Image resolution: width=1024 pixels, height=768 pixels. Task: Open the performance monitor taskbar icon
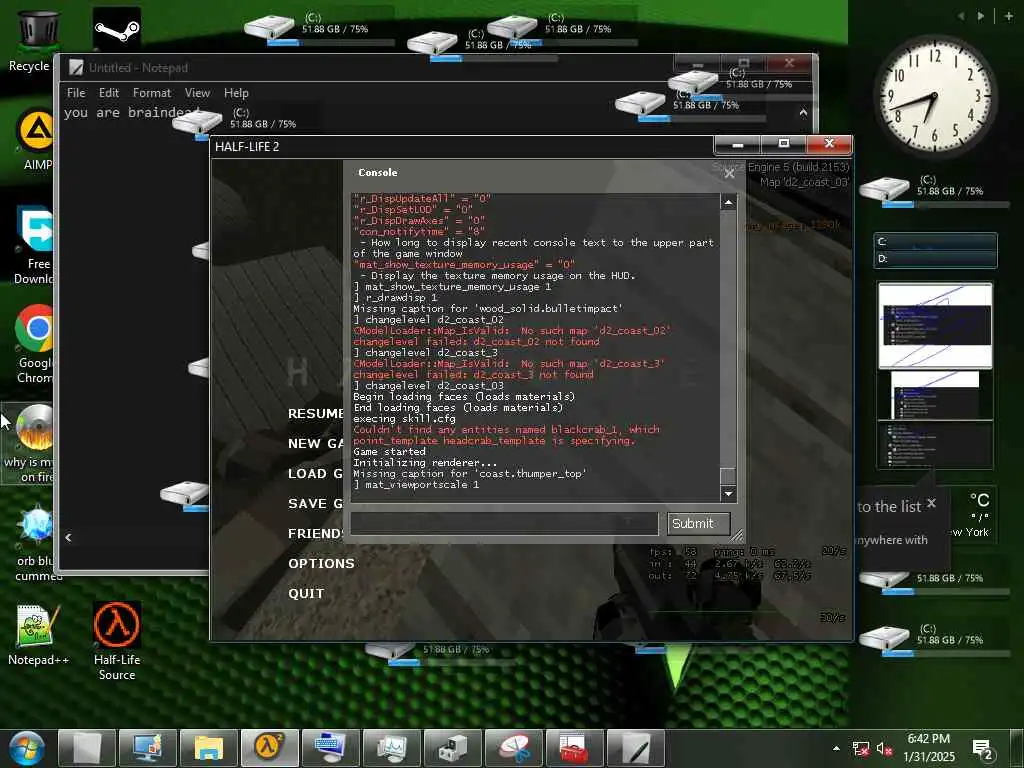tap(391, 748)
